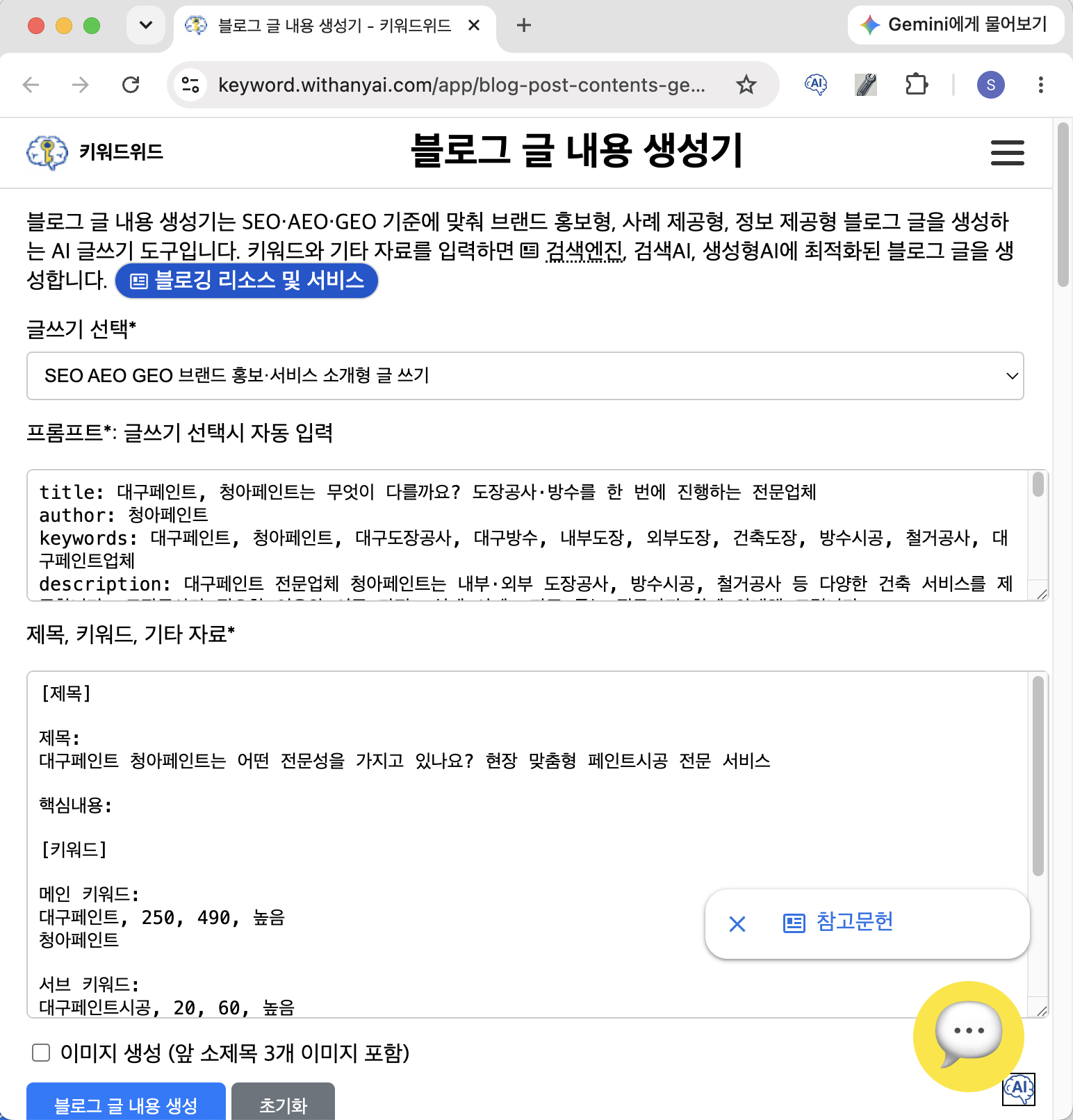
Task: Enable the 이미지 생성 checkbox
Action: [x=41, y=1053]
